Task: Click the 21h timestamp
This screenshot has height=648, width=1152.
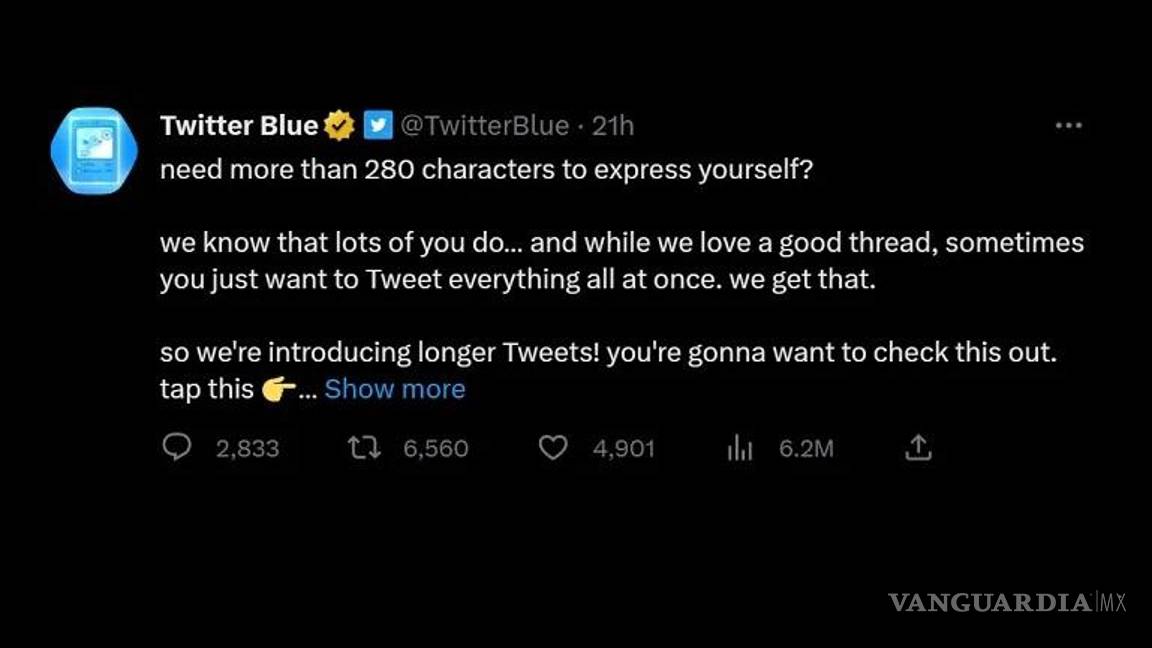Action: click(613, 126)
